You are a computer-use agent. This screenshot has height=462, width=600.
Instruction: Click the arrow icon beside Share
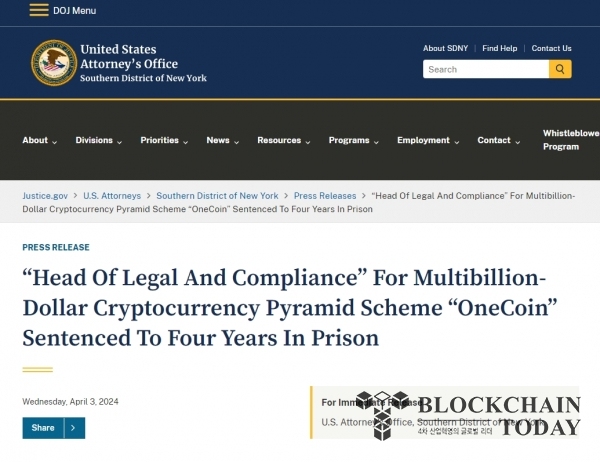[74, 428]
